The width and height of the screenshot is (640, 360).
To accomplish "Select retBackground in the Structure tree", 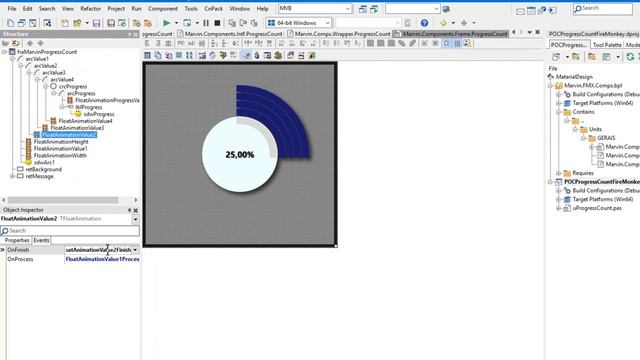I will [x=44, y=169].
